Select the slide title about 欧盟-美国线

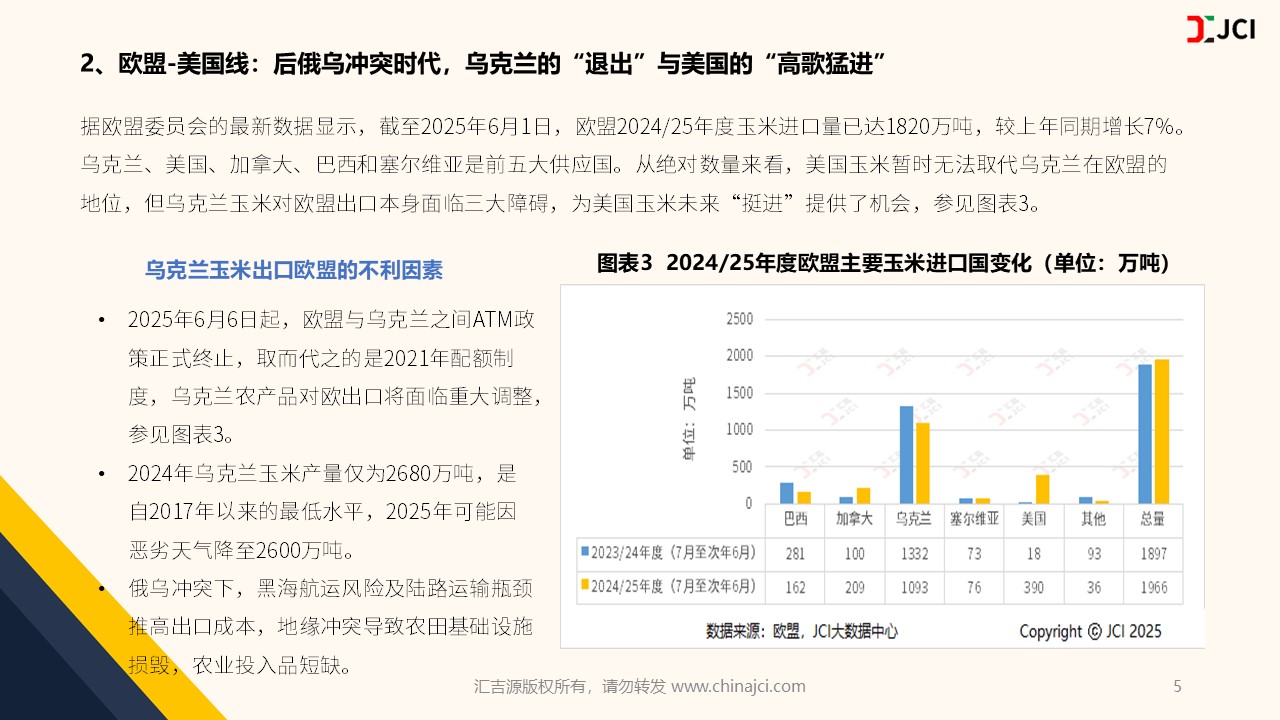484,65
